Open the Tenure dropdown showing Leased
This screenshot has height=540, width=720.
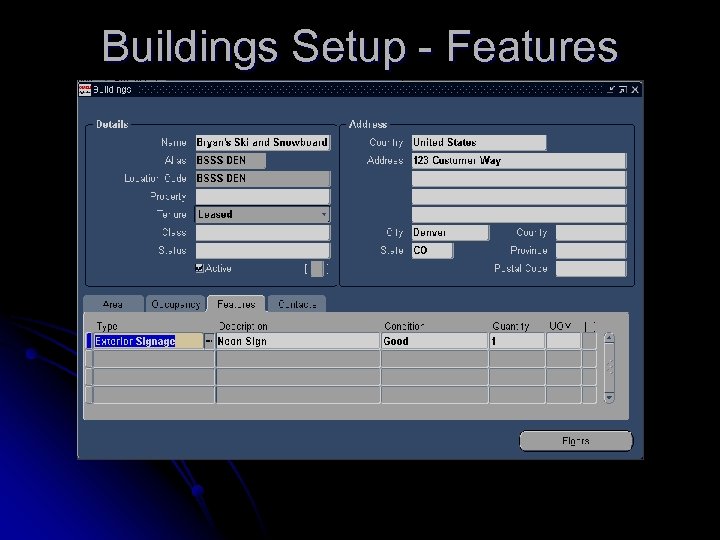pos(324,214)
